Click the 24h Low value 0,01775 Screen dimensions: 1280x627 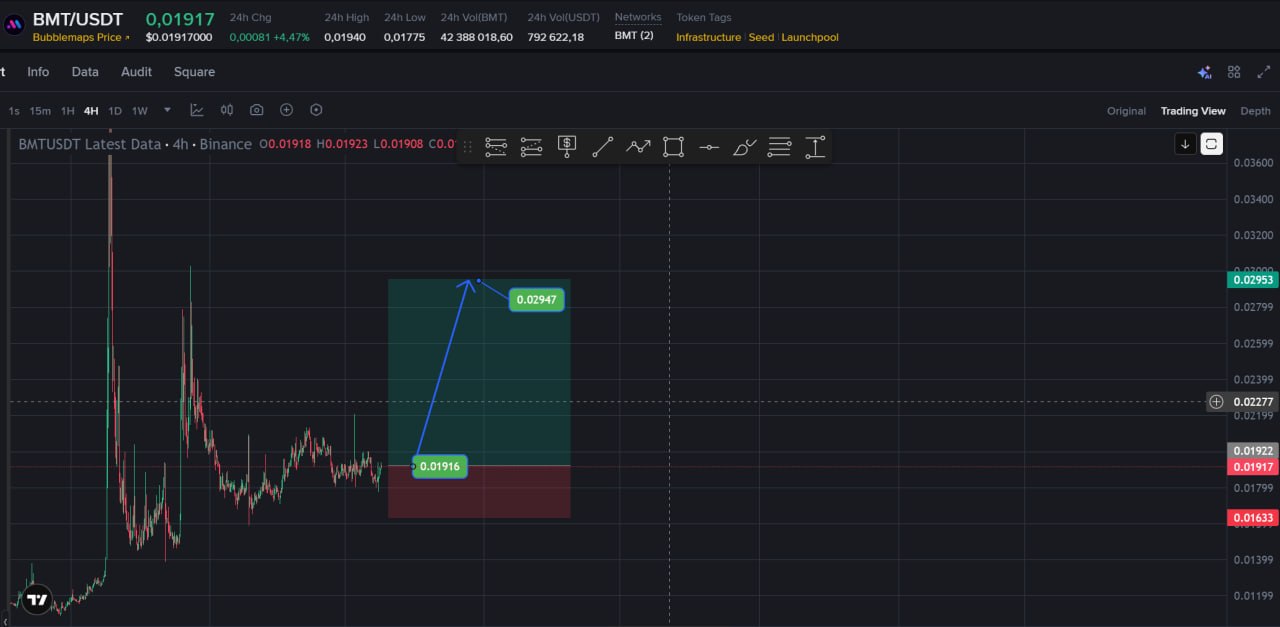(404, 37)
